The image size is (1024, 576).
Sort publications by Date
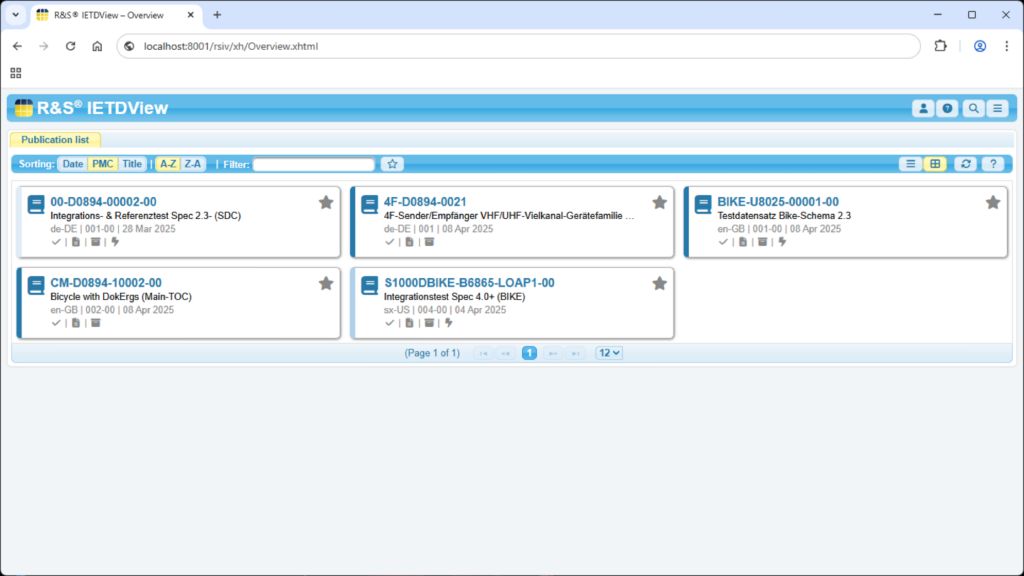73,163
